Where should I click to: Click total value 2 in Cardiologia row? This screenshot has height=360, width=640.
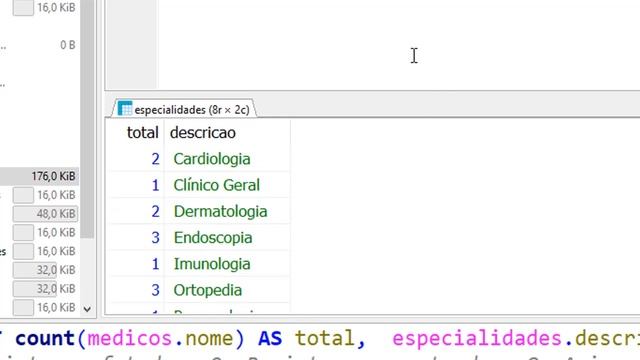click(x=156, y=159)
